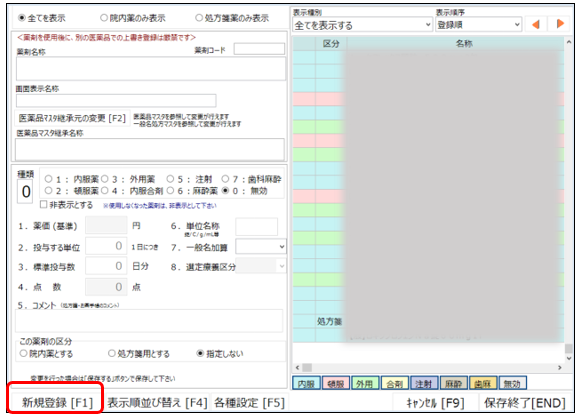Click the 合剤 color legend swatch
585x420 pixels.
pyautogui.click(x=395, y=383)
